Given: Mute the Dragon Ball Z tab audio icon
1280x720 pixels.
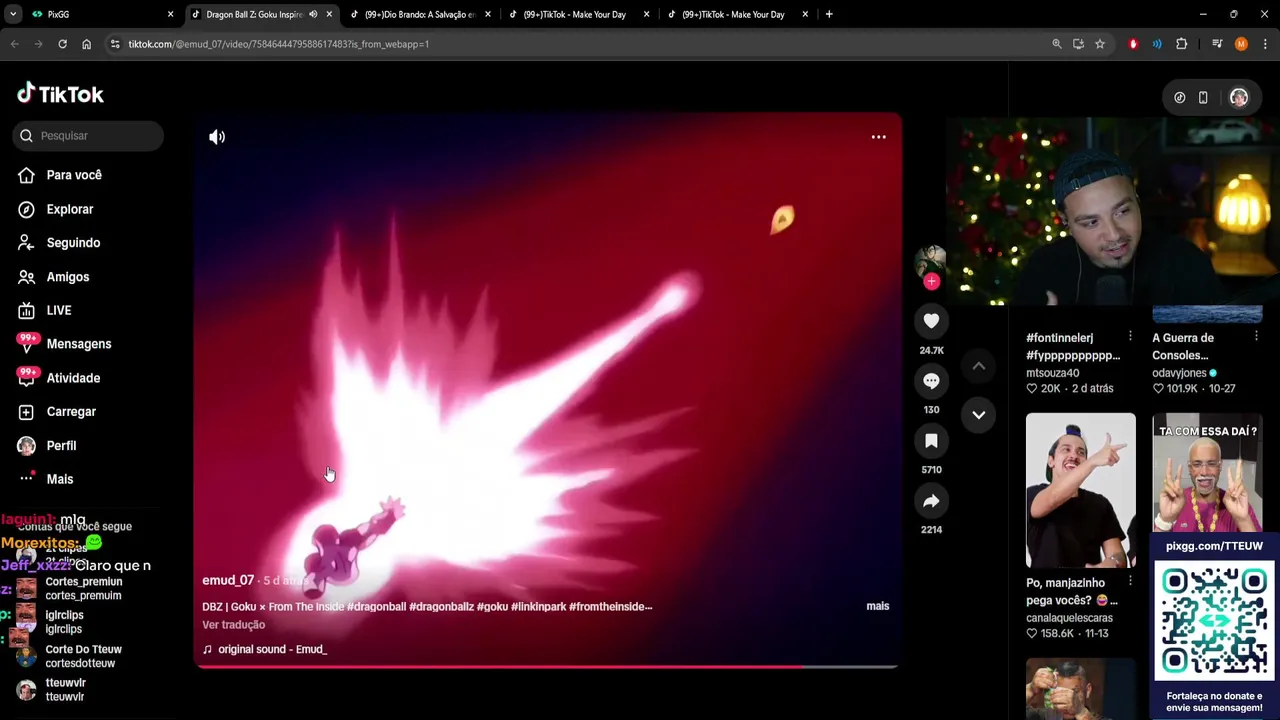Looking at the screenshot, I should point(313,14).
